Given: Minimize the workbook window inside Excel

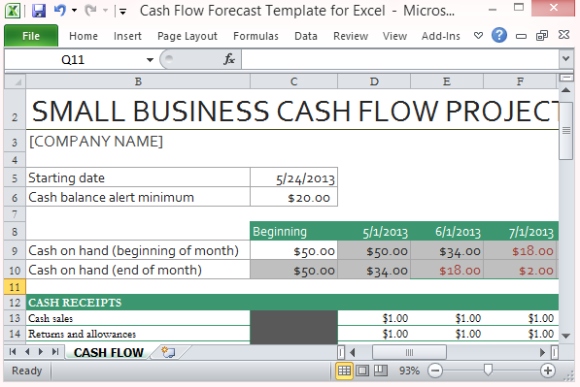Looking at the screenshot, I should tap(521, 36).
